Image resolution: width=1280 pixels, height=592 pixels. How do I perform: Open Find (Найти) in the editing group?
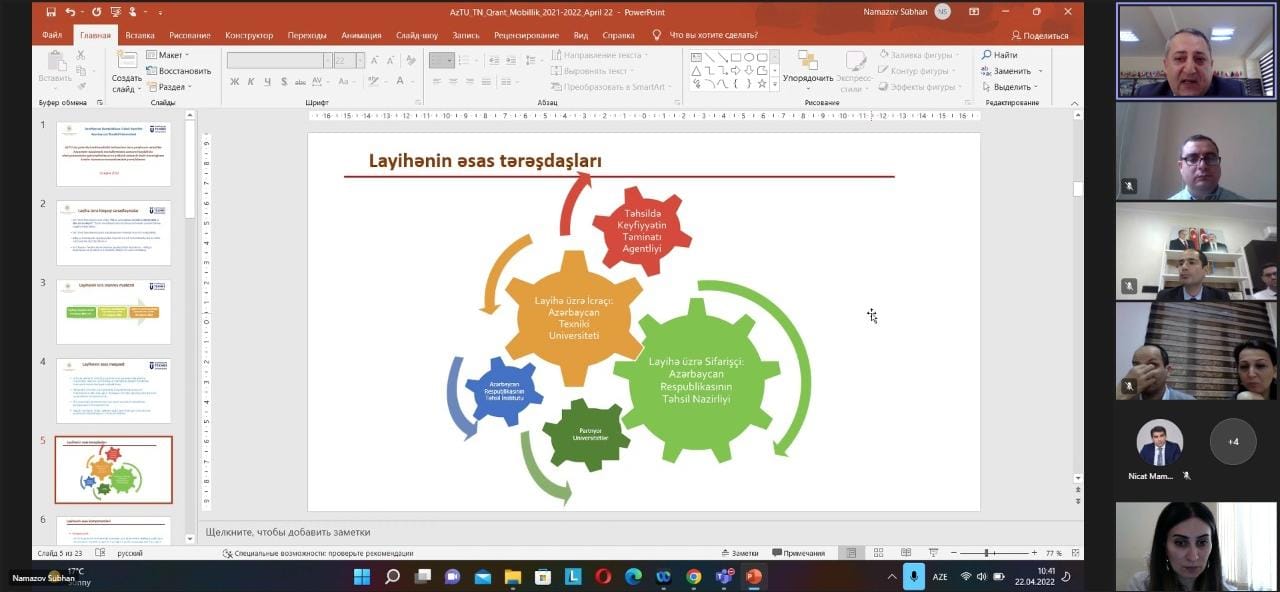tap(999, 55)
